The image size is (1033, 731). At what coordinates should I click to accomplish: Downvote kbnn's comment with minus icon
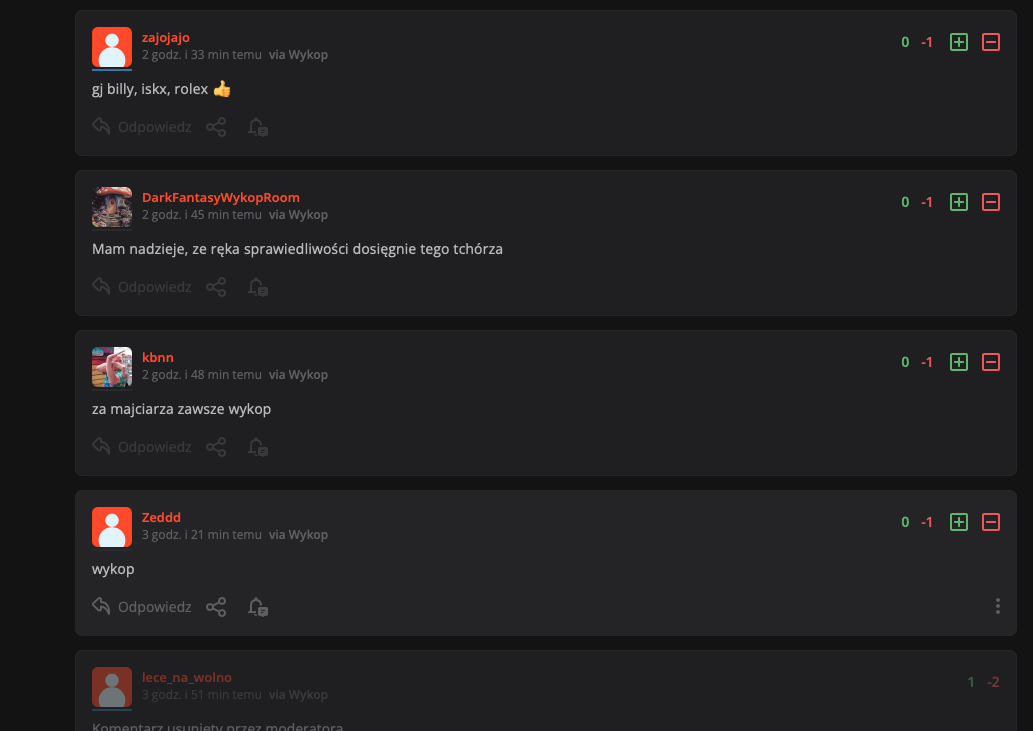(991, 362)
